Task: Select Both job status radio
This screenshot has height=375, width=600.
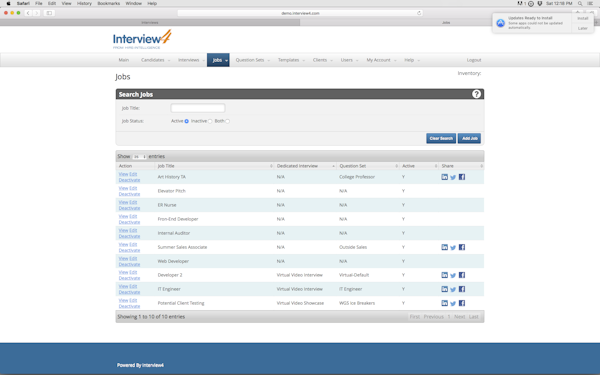Action: pyautogui.click(x=227, y=121)
